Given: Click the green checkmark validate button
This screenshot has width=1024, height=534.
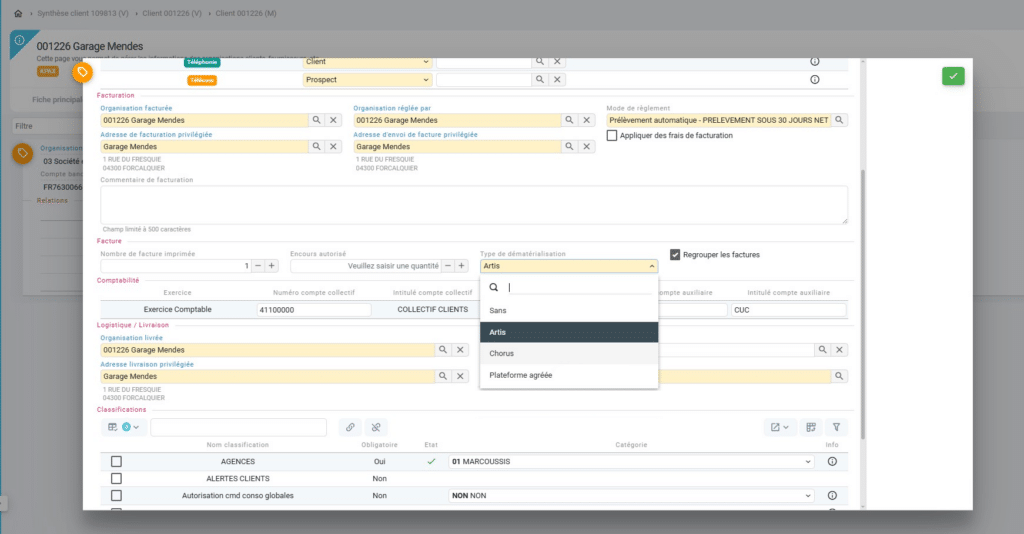Looking at the screenshot, I should (953, 76).
